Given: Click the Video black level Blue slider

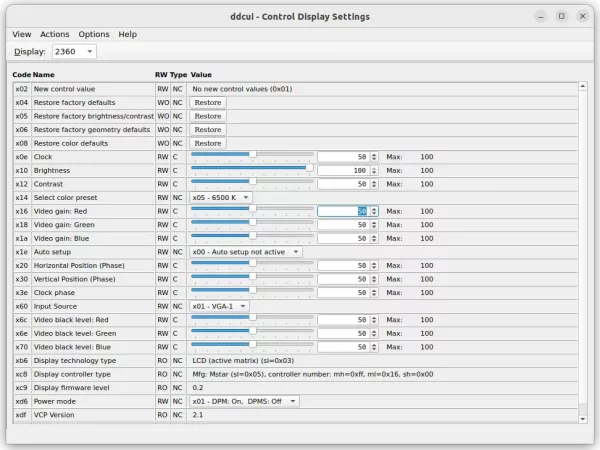Looking at the screenshot, I should [x=252, y=345].
